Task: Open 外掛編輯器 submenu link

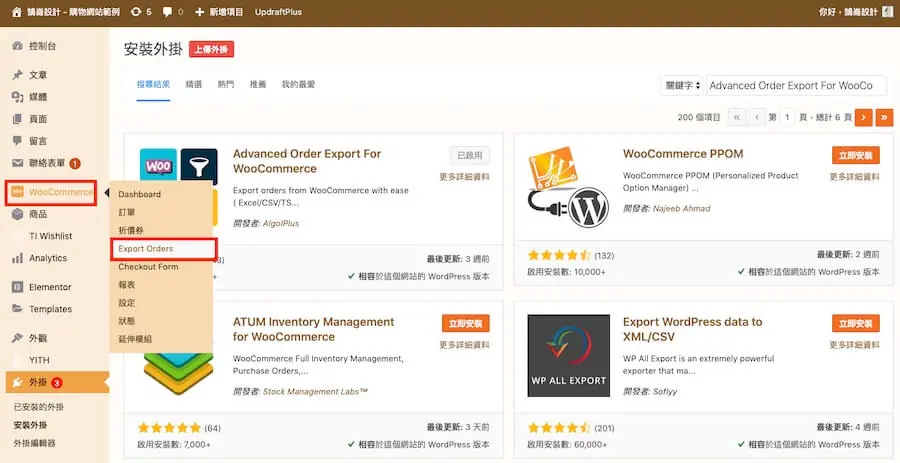Action: click(34, 443)
